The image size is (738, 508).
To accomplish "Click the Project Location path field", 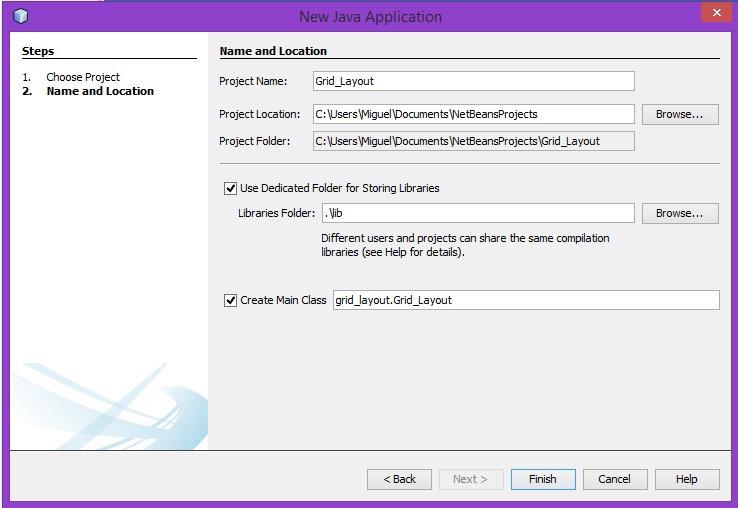I will pos(473,114).
